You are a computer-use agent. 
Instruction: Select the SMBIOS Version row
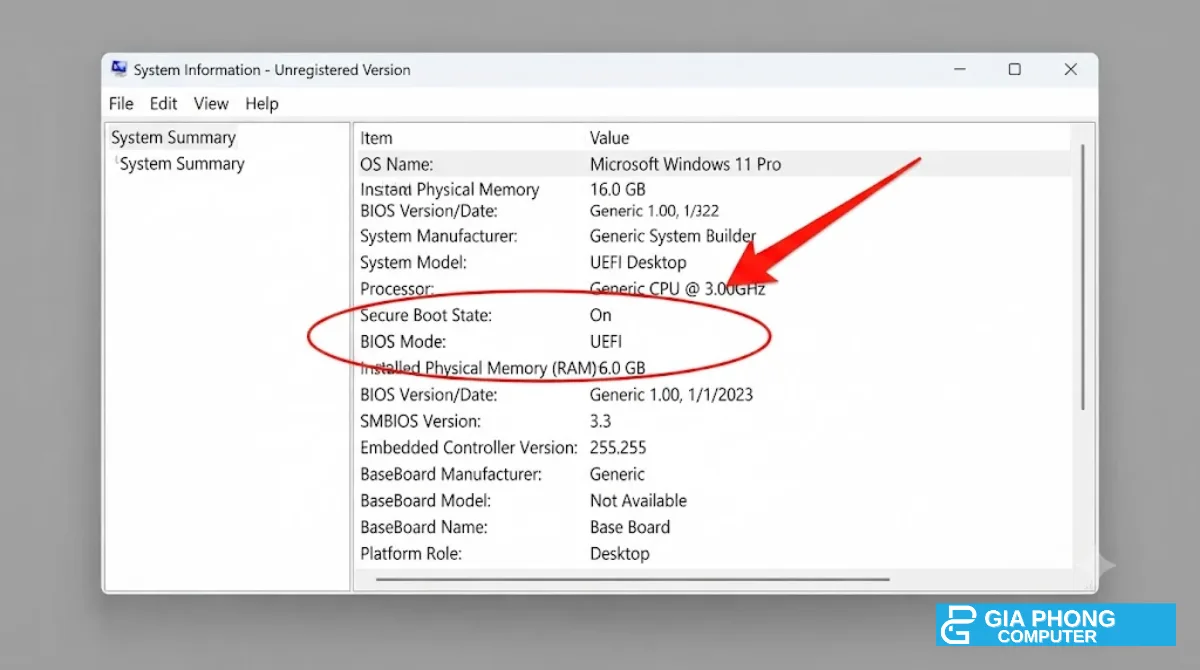click(x=420, y=421)
